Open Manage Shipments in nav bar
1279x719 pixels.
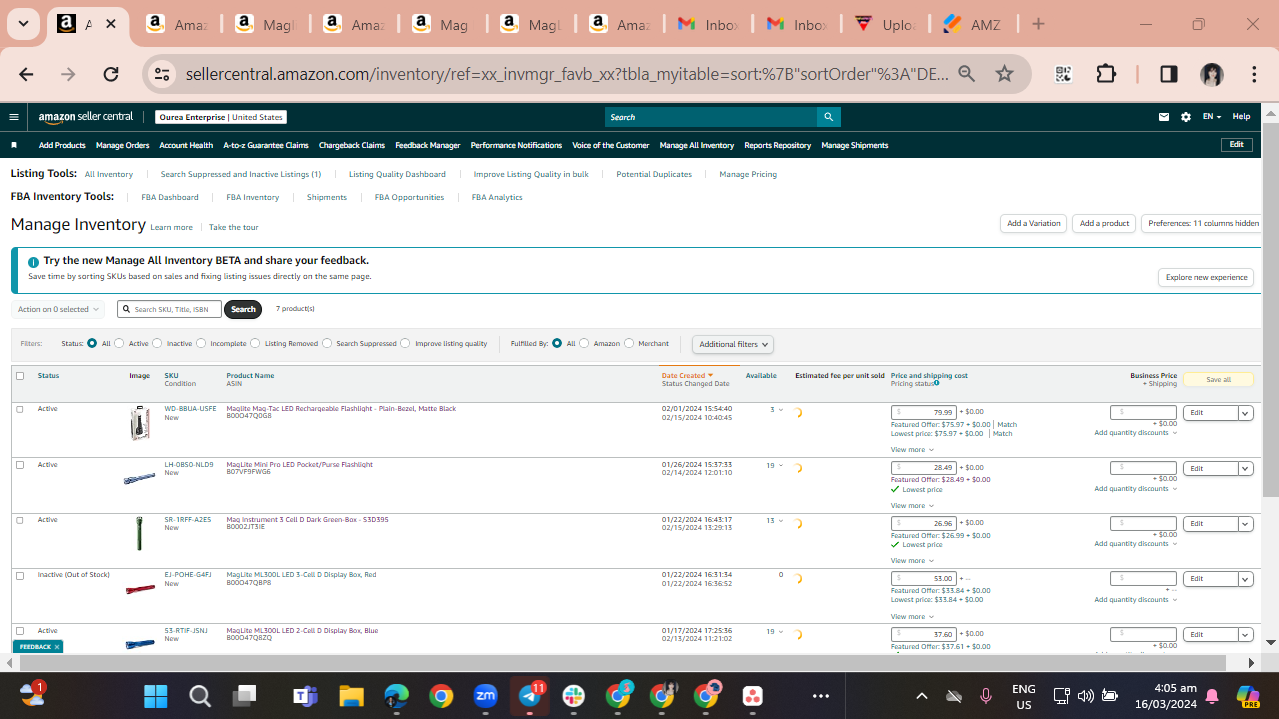[x=855, y=145]
